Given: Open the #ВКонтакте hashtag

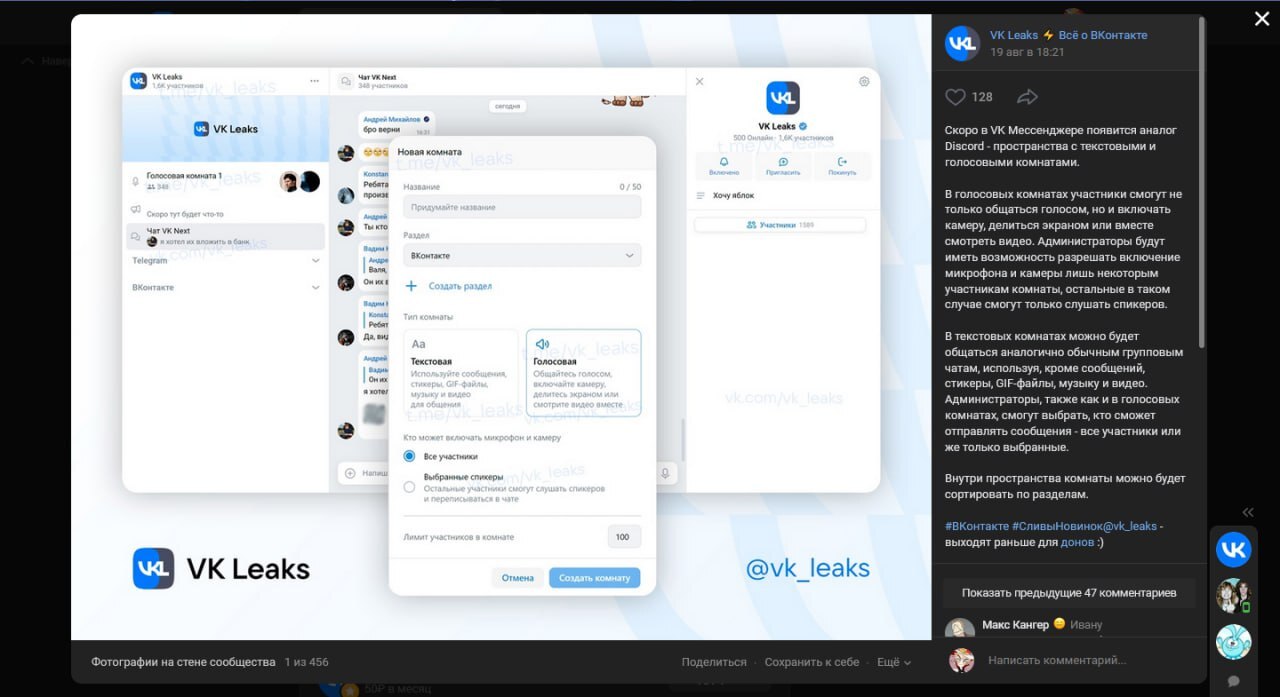Looking at the screenshot, I should 975,526.
